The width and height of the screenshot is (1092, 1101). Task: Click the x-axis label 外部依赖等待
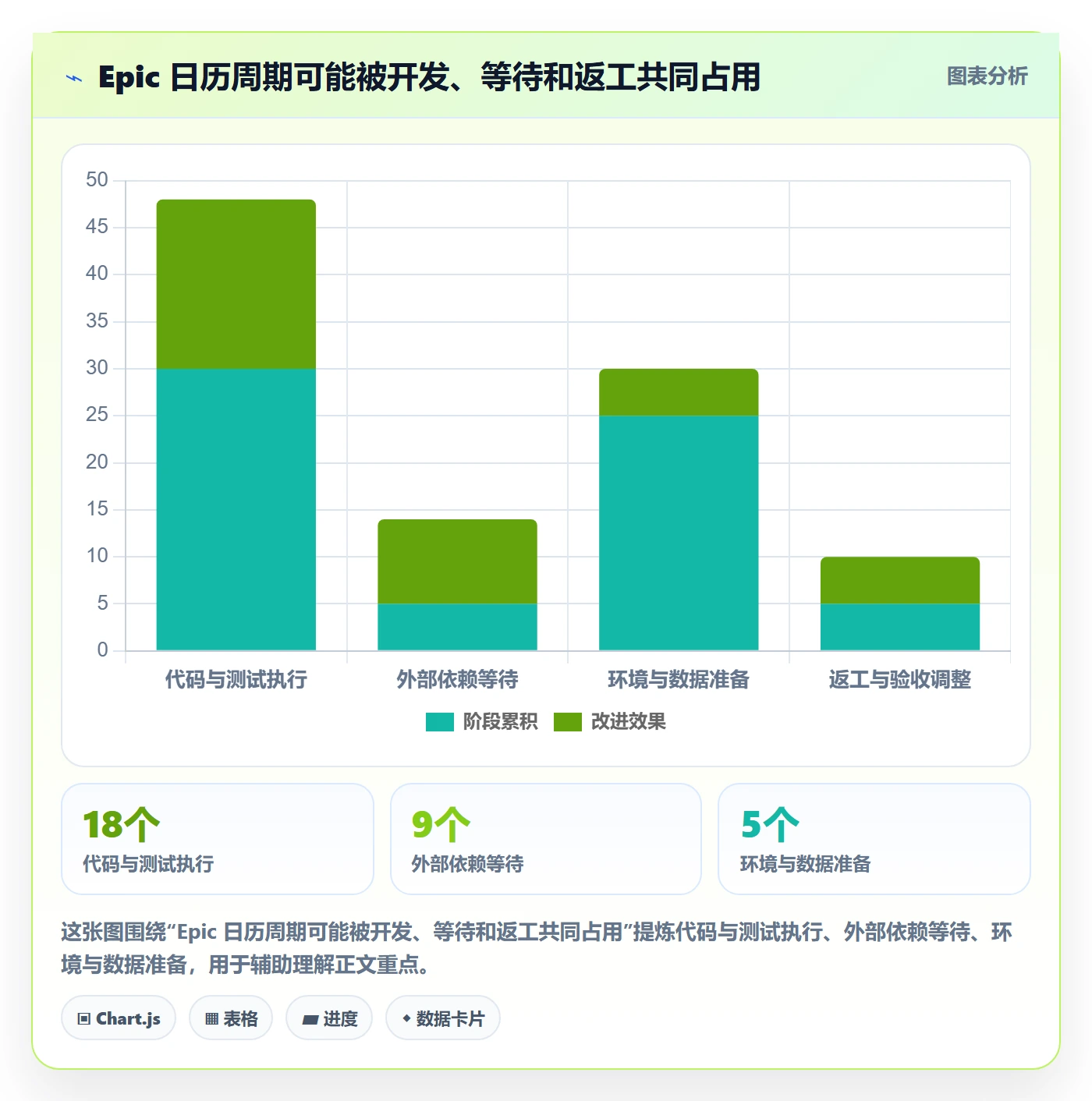pyautogui.click(x=458, y=680)
